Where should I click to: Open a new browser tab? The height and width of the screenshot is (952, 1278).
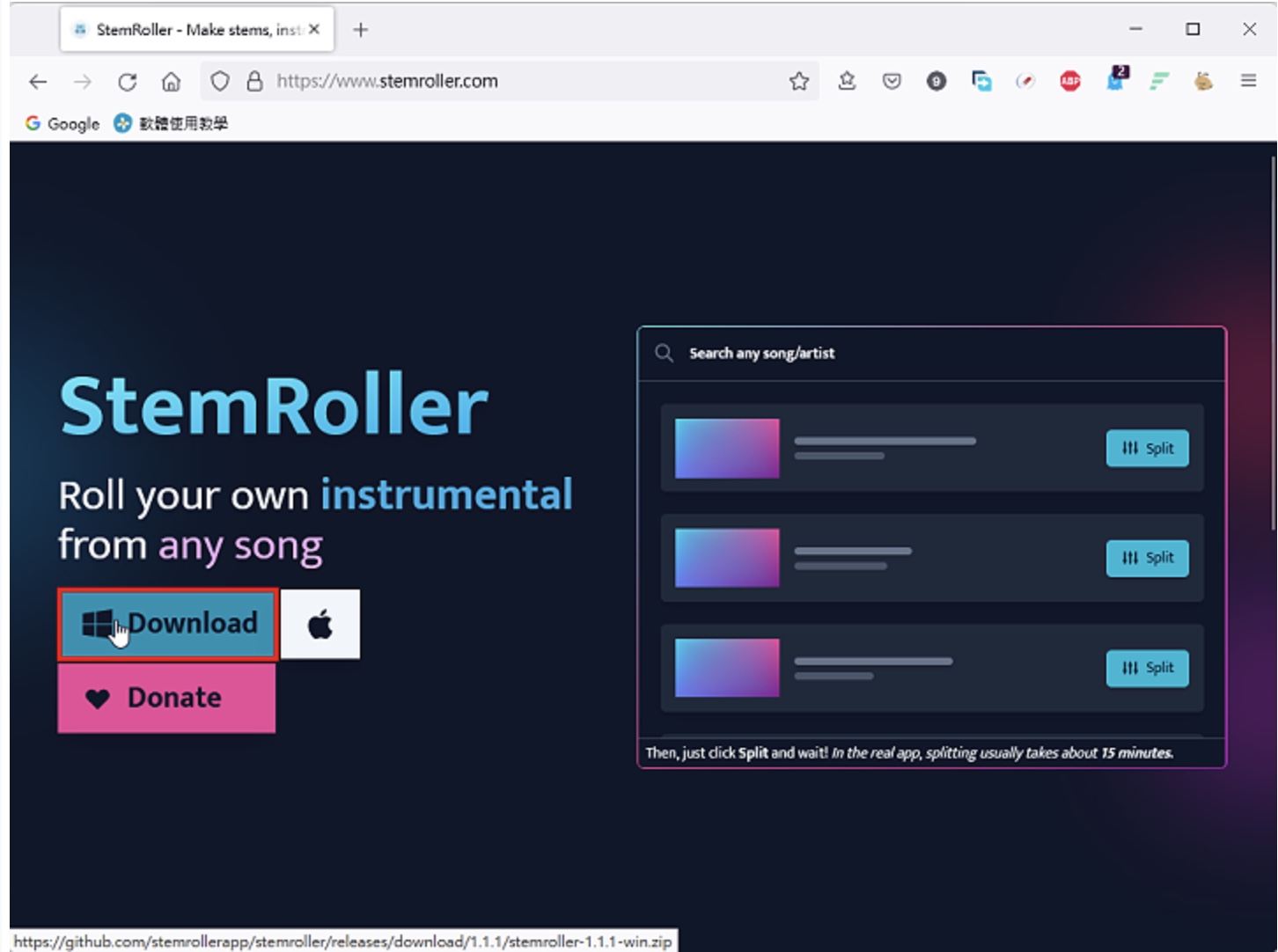(x=360, y=30)
